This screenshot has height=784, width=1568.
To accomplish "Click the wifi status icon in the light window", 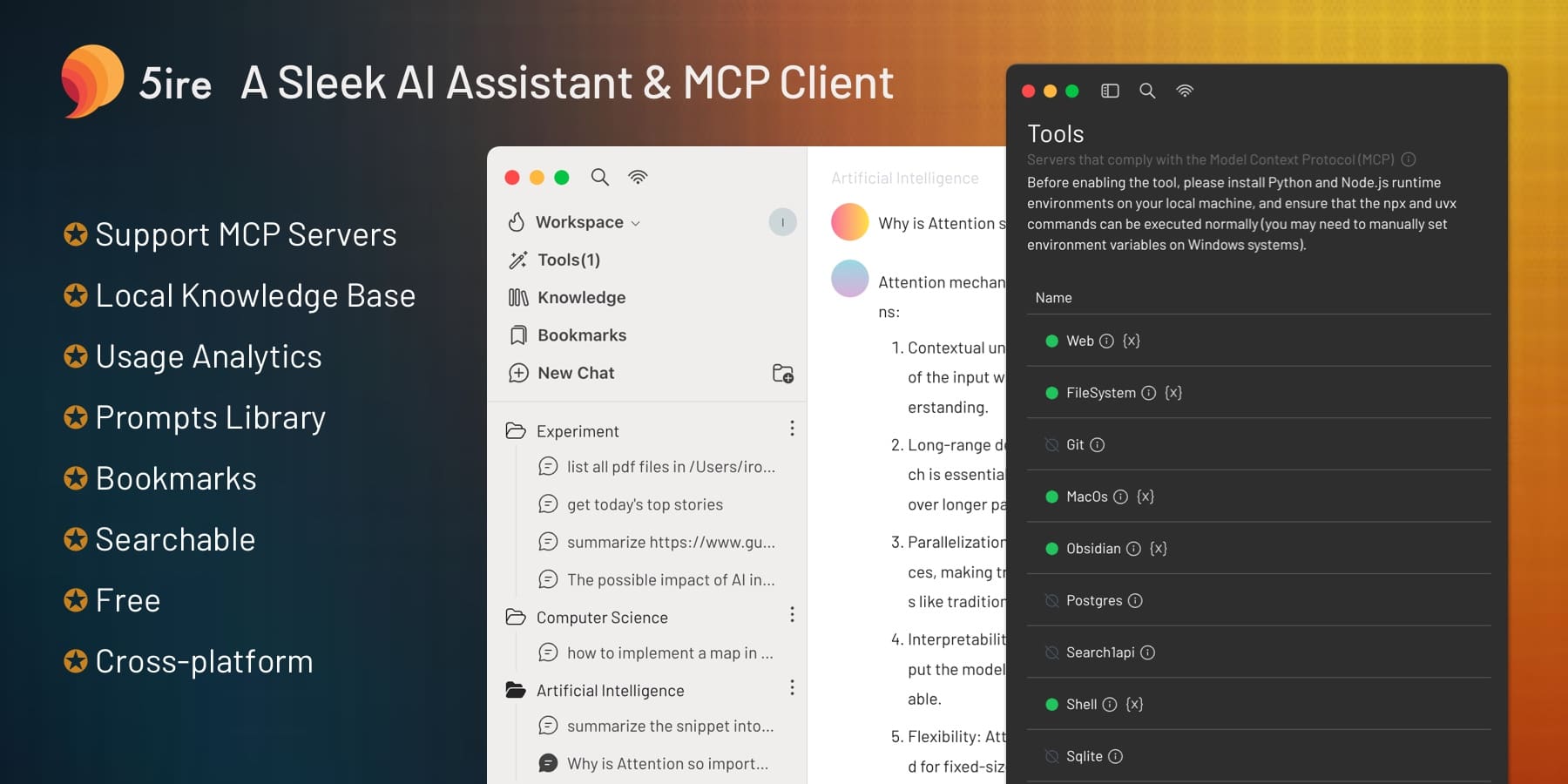I will pyautogui.click(x=638, y=177).
